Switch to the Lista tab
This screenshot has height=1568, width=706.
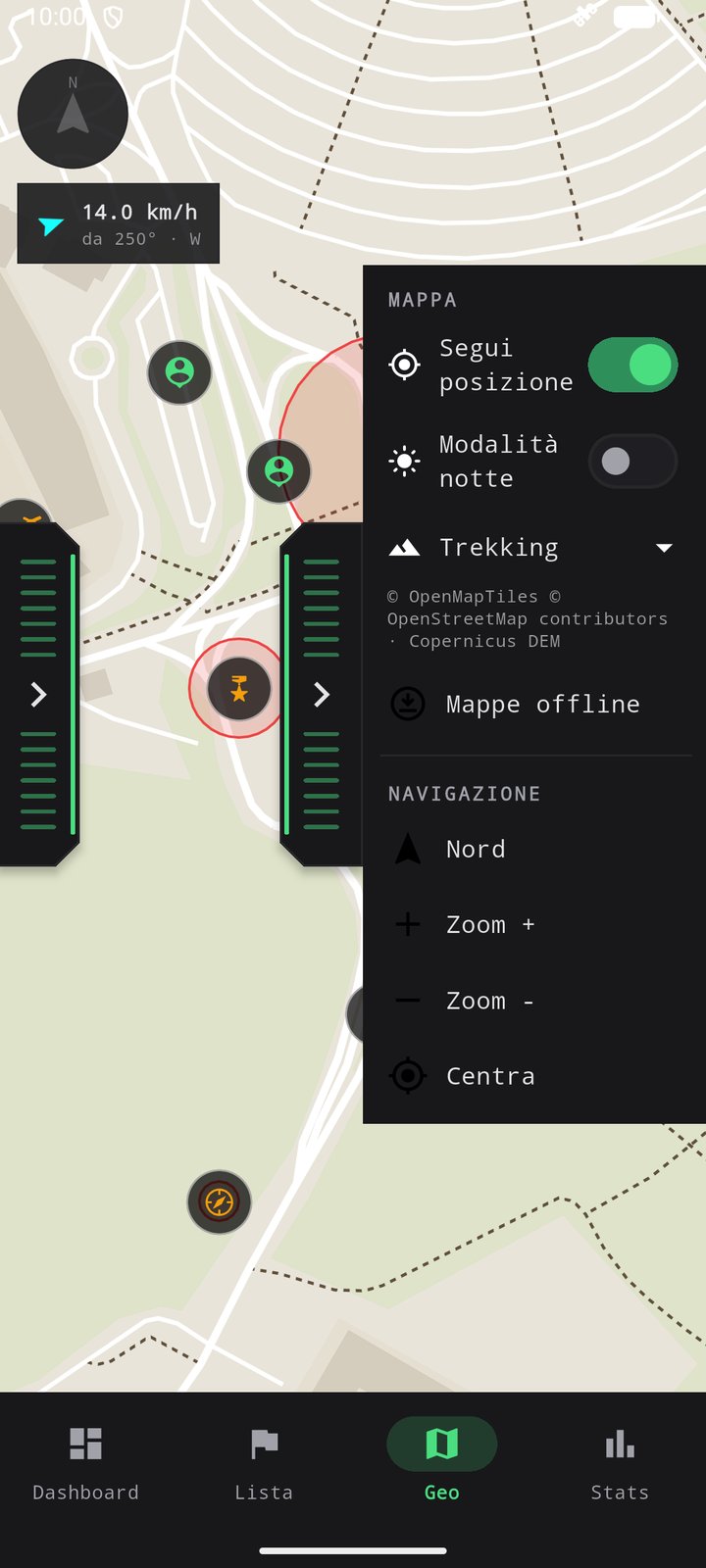click(264, 1465)
